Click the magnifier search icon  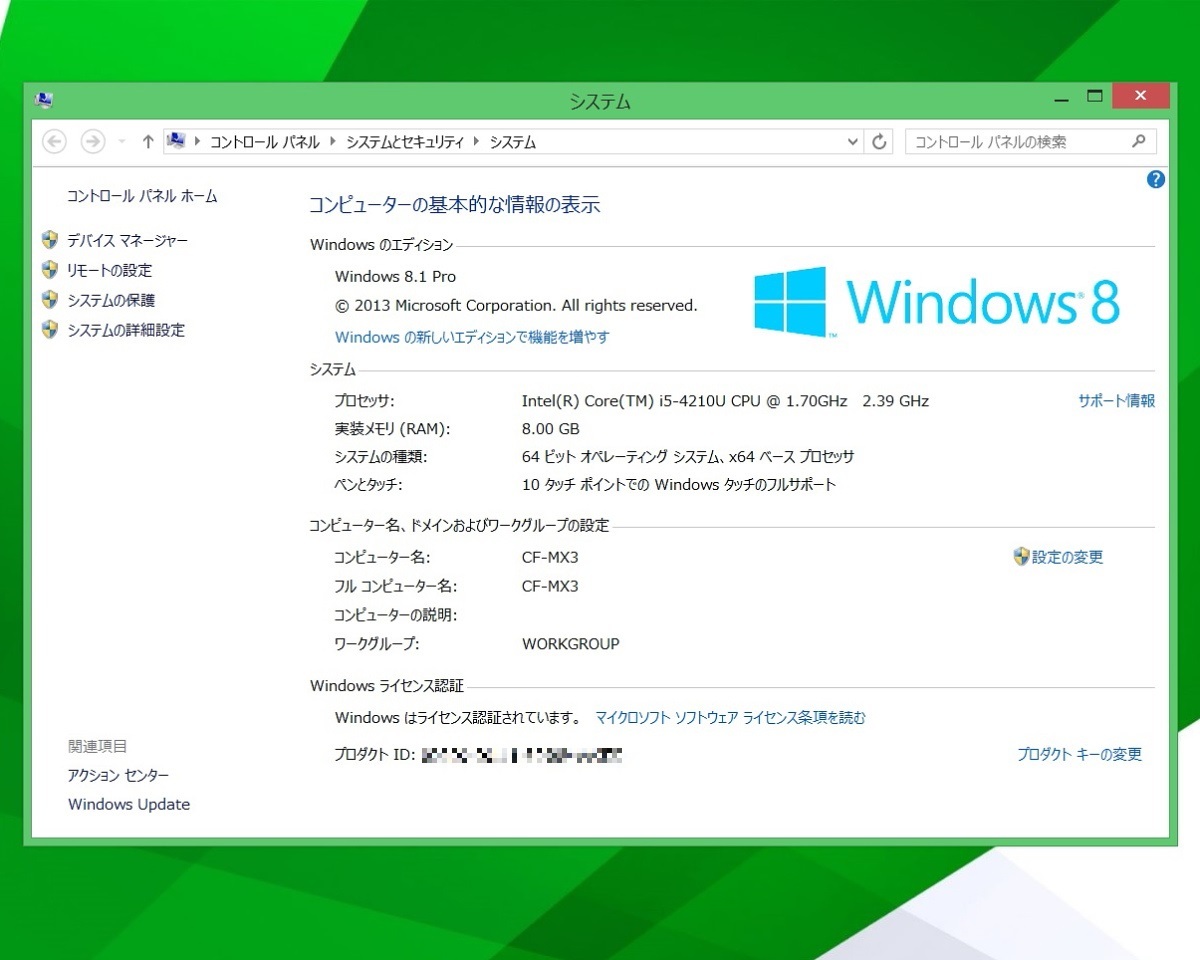(x=1138, y=142)
